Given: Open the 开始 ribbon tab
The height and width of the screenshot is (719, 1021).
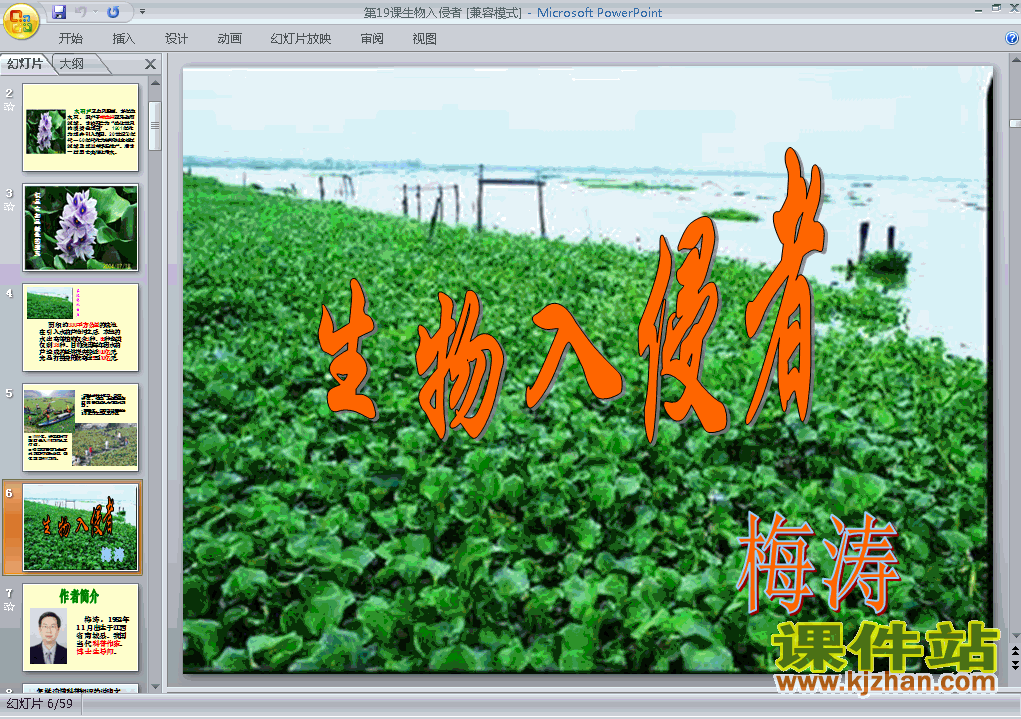Looking at the screenshot, I should pyautogui.click(x=70, y=38).
